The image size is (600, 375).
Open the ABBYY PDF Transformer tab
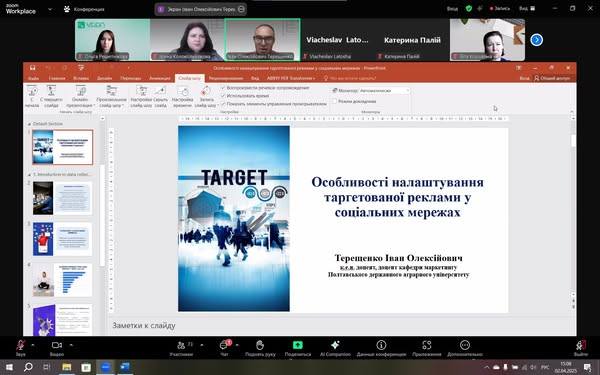pyautogui.click(x=291, y=78)
